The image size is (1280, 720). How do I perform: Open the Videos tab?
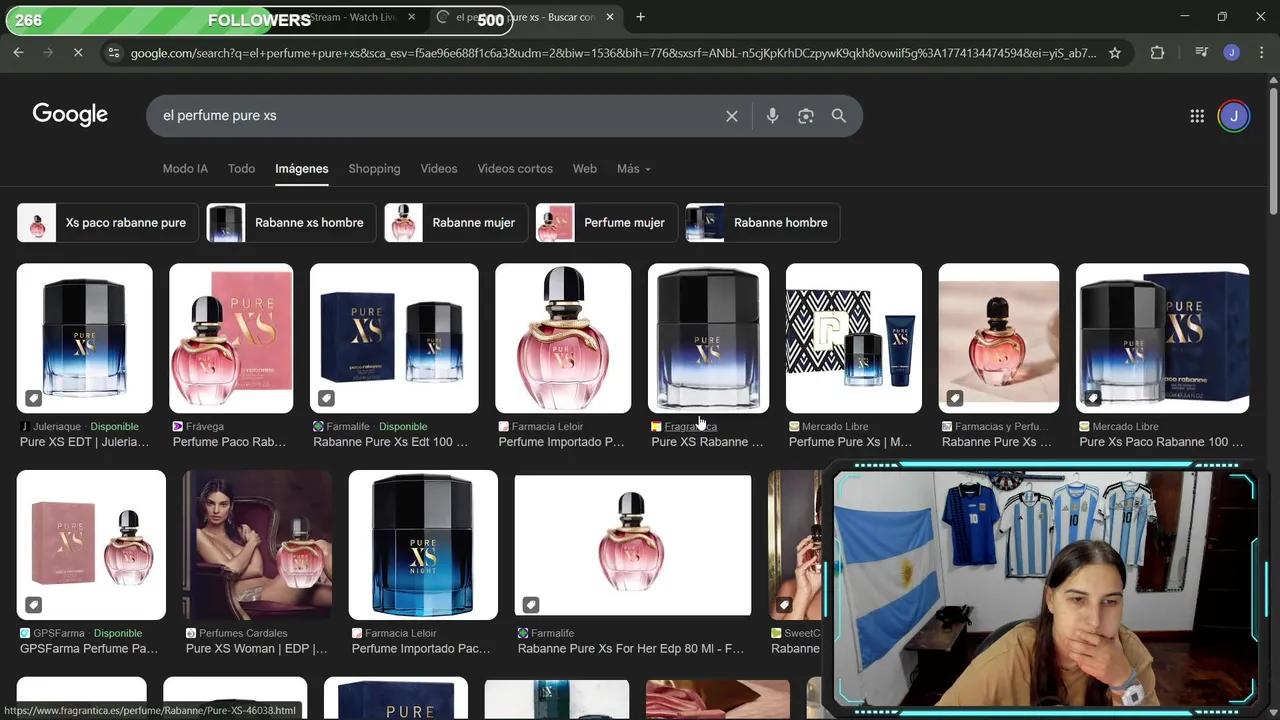coord(439,169)
